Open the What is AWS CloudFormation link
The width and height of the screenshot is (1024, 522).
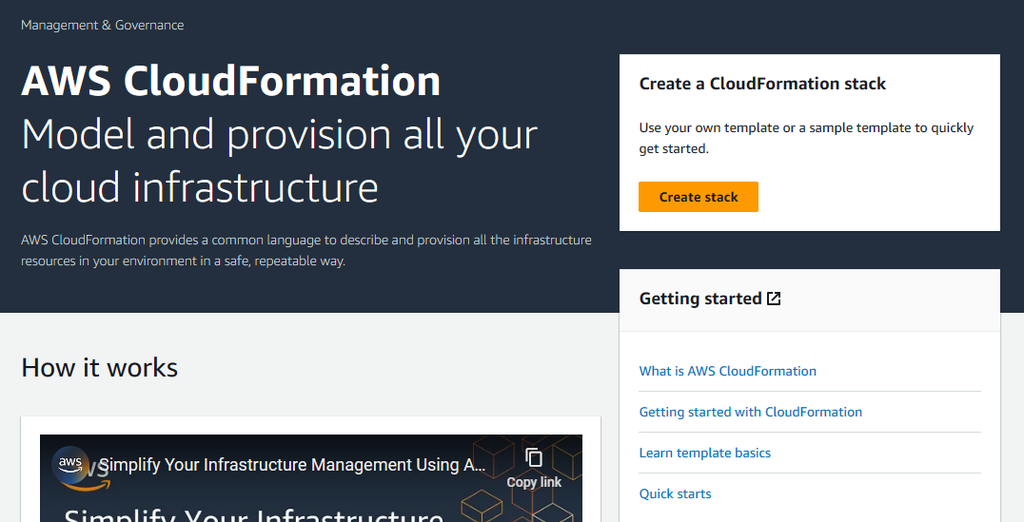tap(728, 371)
